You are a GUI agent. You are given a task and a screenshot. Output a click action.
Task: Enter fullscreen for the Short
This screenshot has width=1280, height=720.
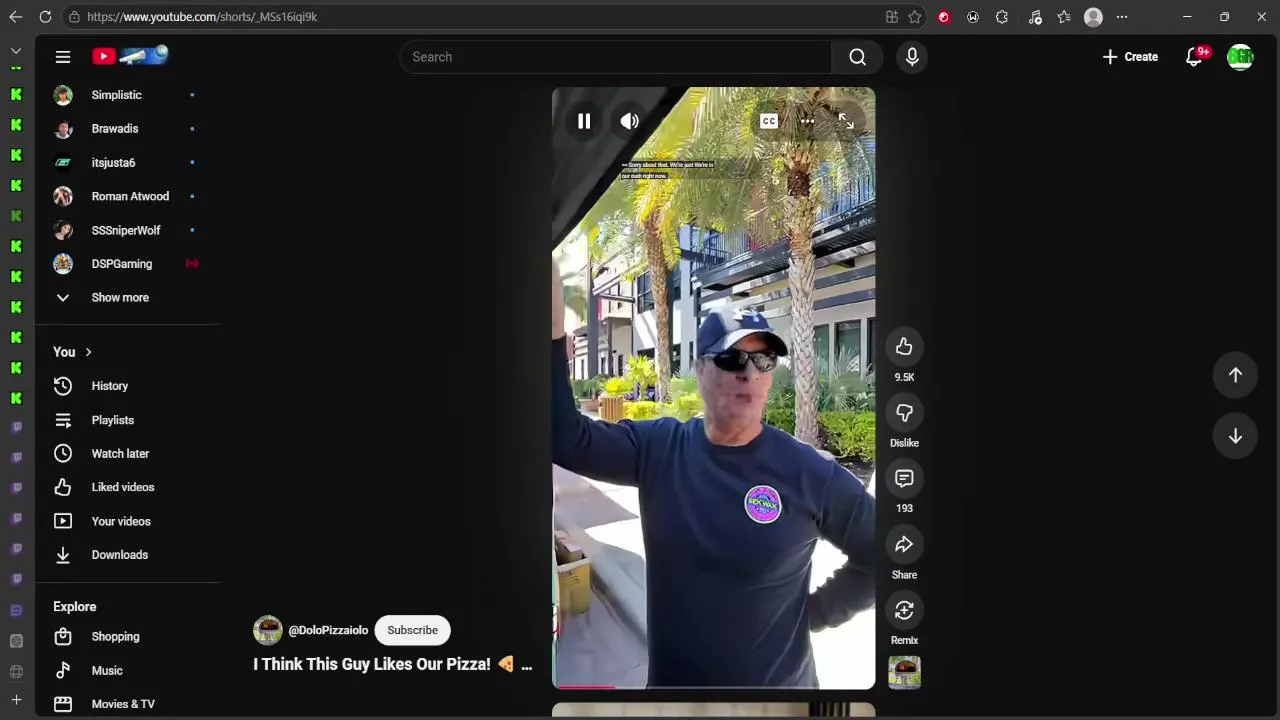click(846, 121)
